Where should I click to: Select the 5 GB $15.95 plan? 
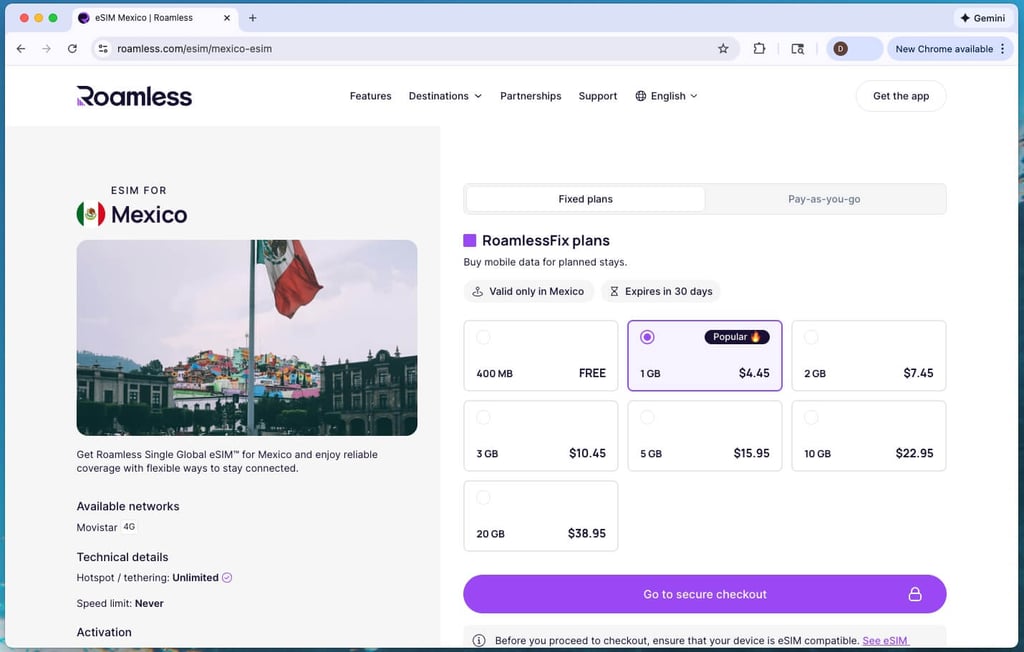tap(705, 436)
